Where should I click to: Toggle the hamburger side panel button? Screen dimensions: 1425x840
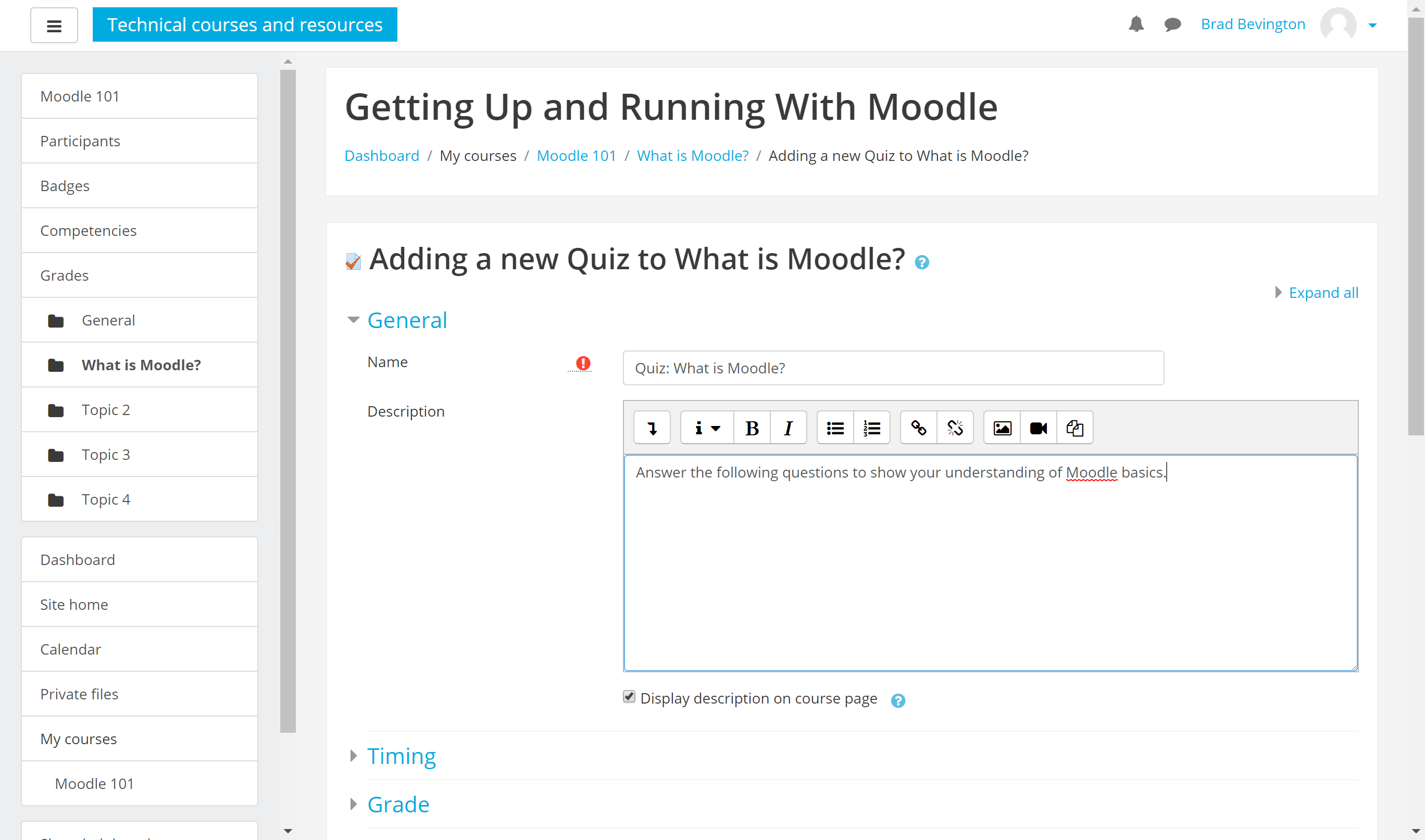[x=54, y=26]
